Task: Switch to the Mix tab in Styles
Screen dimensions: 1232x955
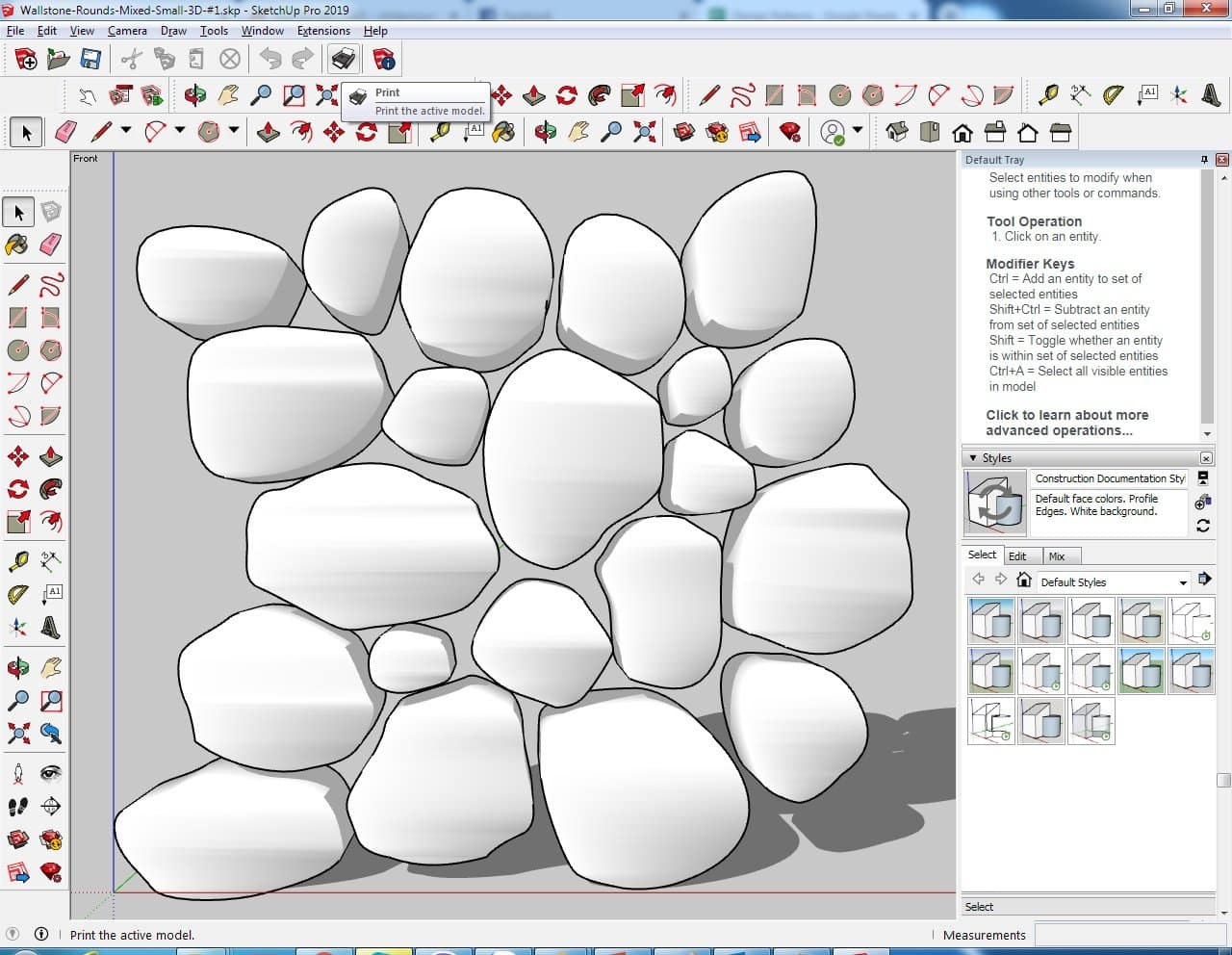Action: point(1056,556)
